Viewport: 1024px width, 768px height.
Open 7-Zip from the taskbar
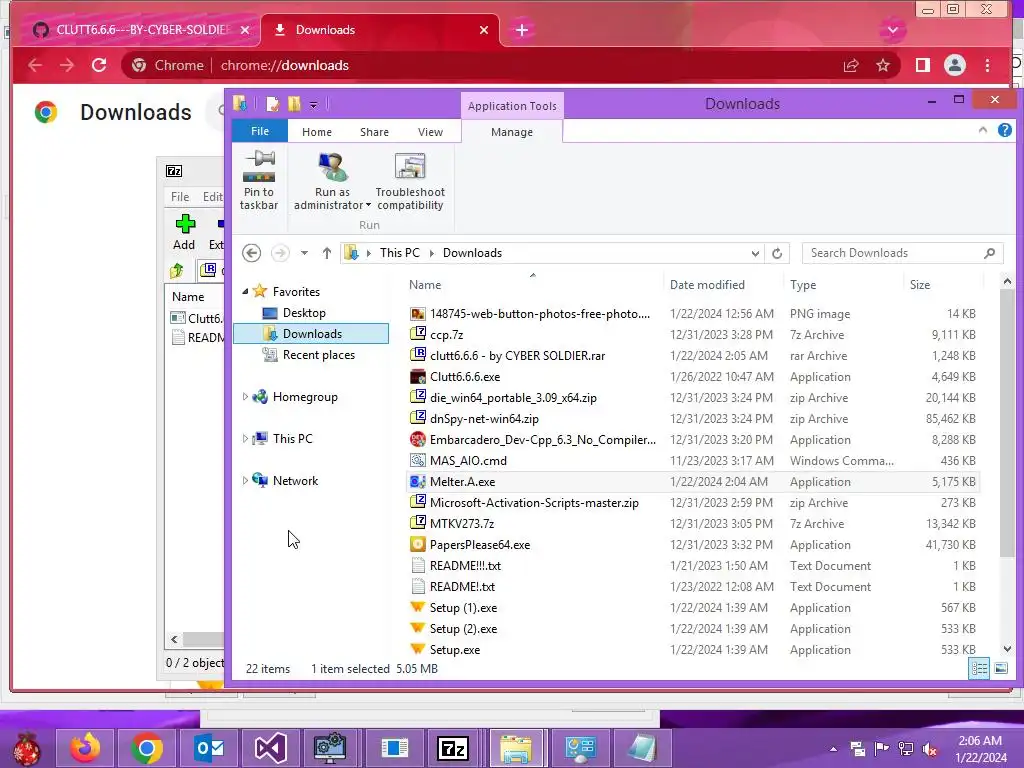coord(453,748)
